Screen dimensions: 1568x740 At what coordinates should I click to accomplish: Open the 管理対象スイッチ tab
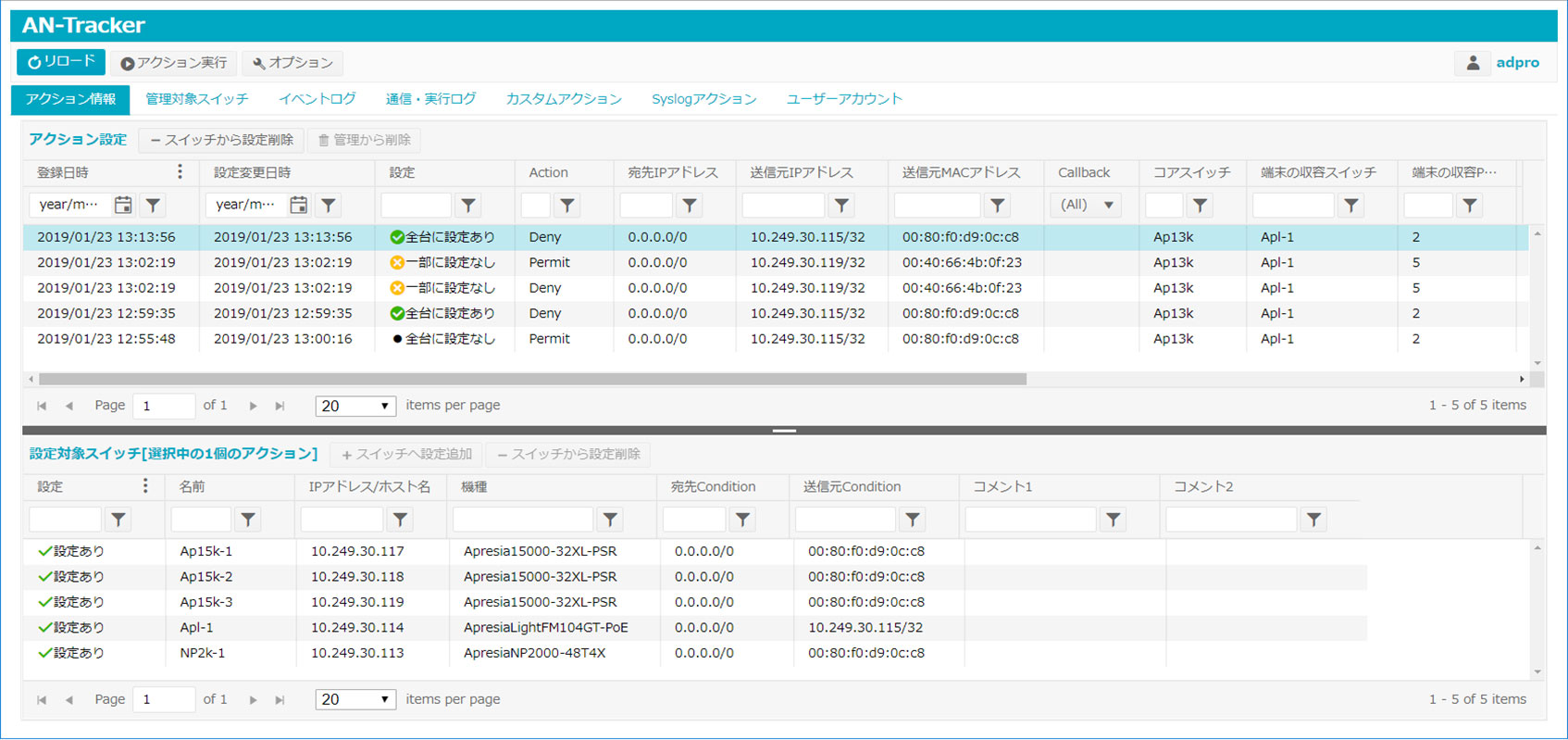[197, 99]
